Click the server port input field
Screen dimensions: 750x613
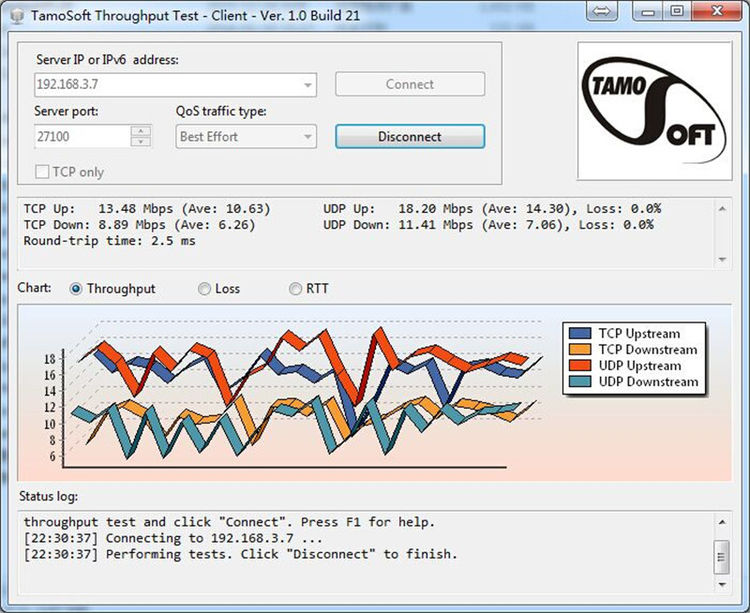(80, 137)
